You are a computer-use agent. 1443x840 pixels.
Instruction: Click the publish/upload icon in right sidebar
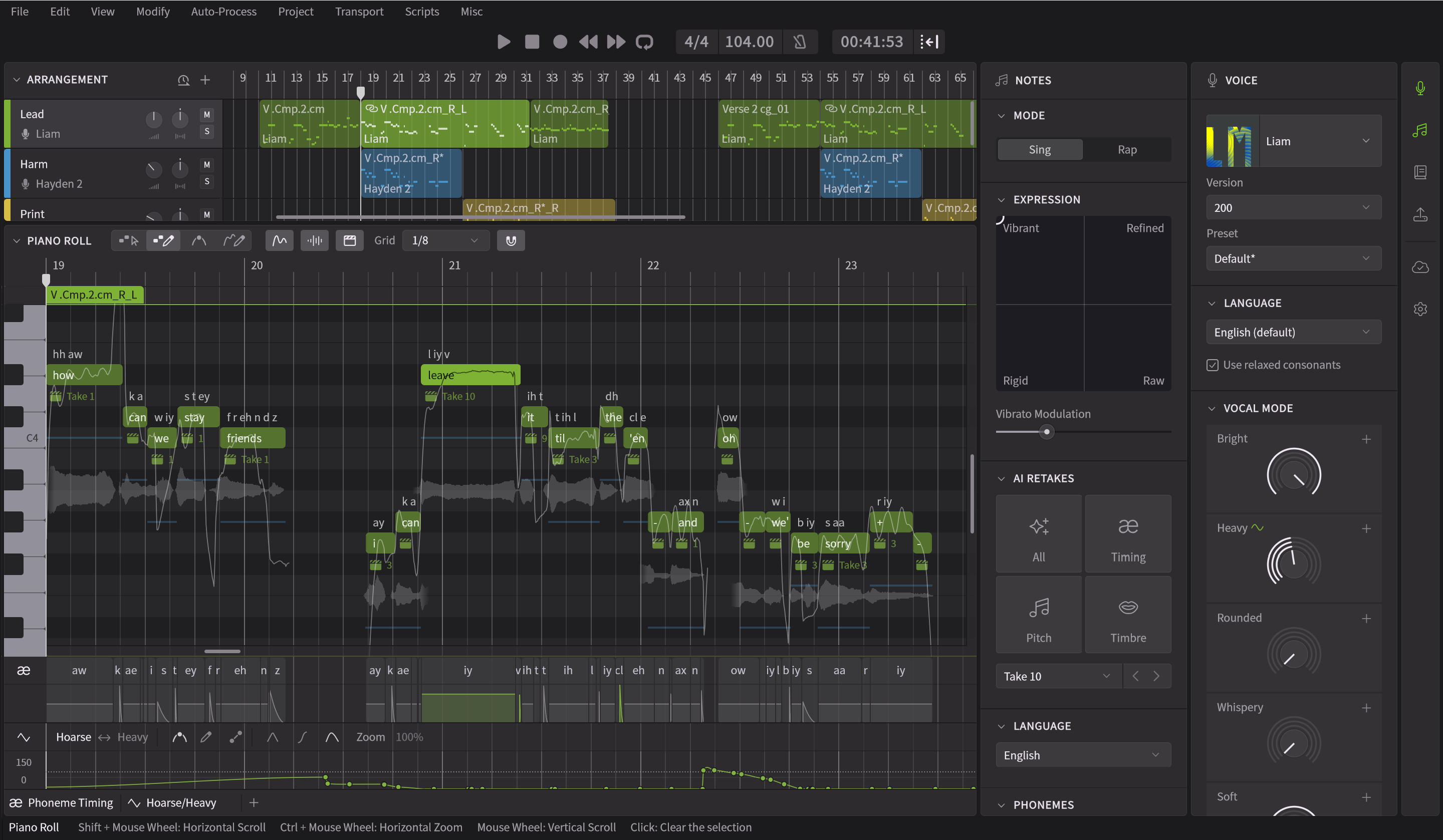tap(1420, 214)
